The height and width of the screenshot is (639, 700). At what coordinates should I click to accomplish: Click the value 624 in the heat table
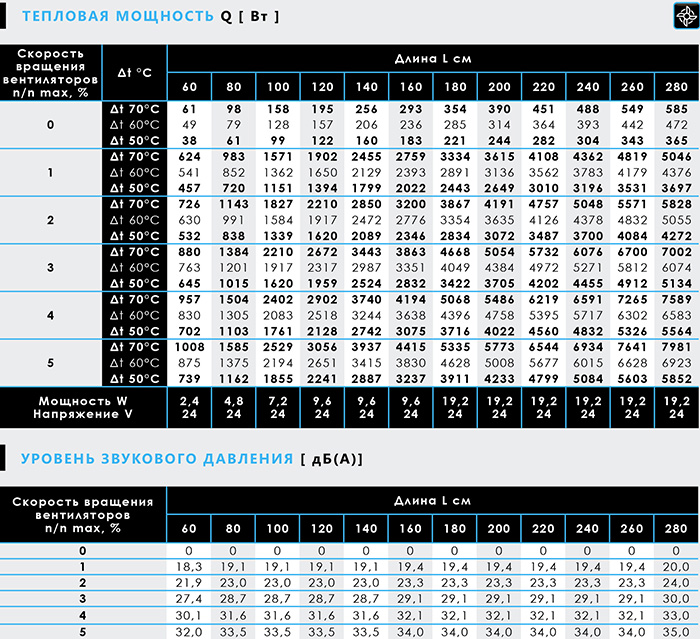[189, 157]
